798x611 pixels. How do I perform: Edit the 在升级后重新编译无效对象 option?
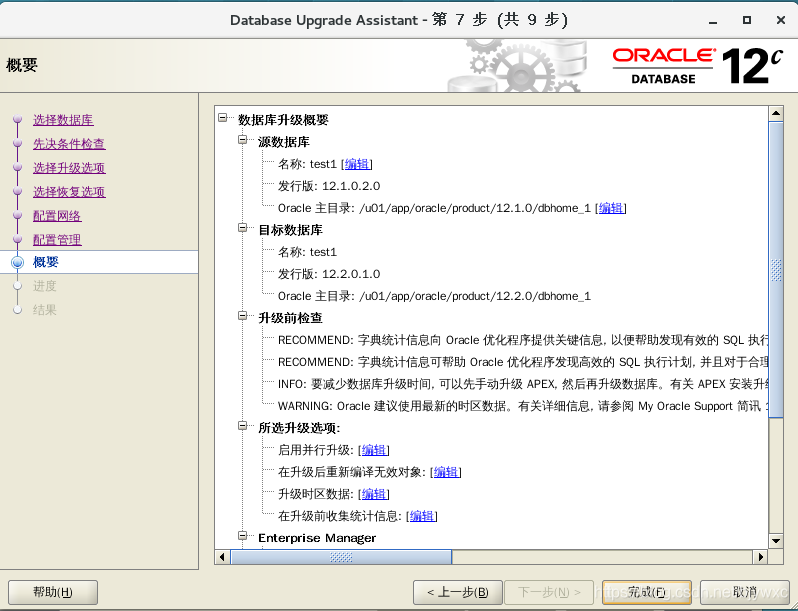pos(446,472)
